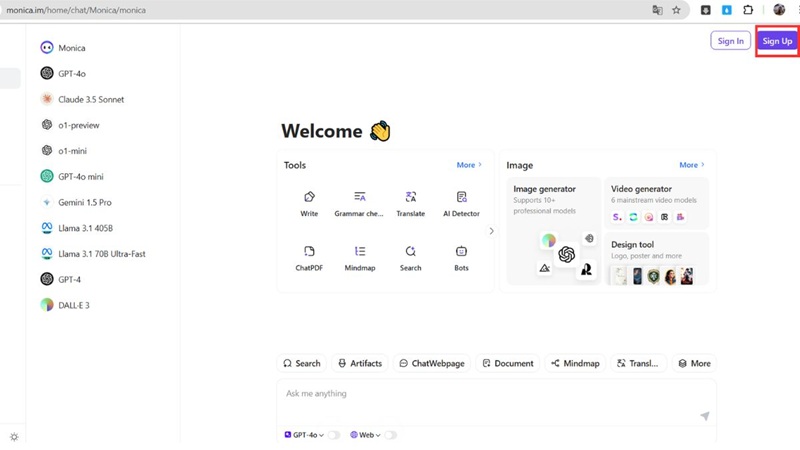Open the Web dropdown in chat box
This screenshot has width=800, height=450.
coord(365,435)
